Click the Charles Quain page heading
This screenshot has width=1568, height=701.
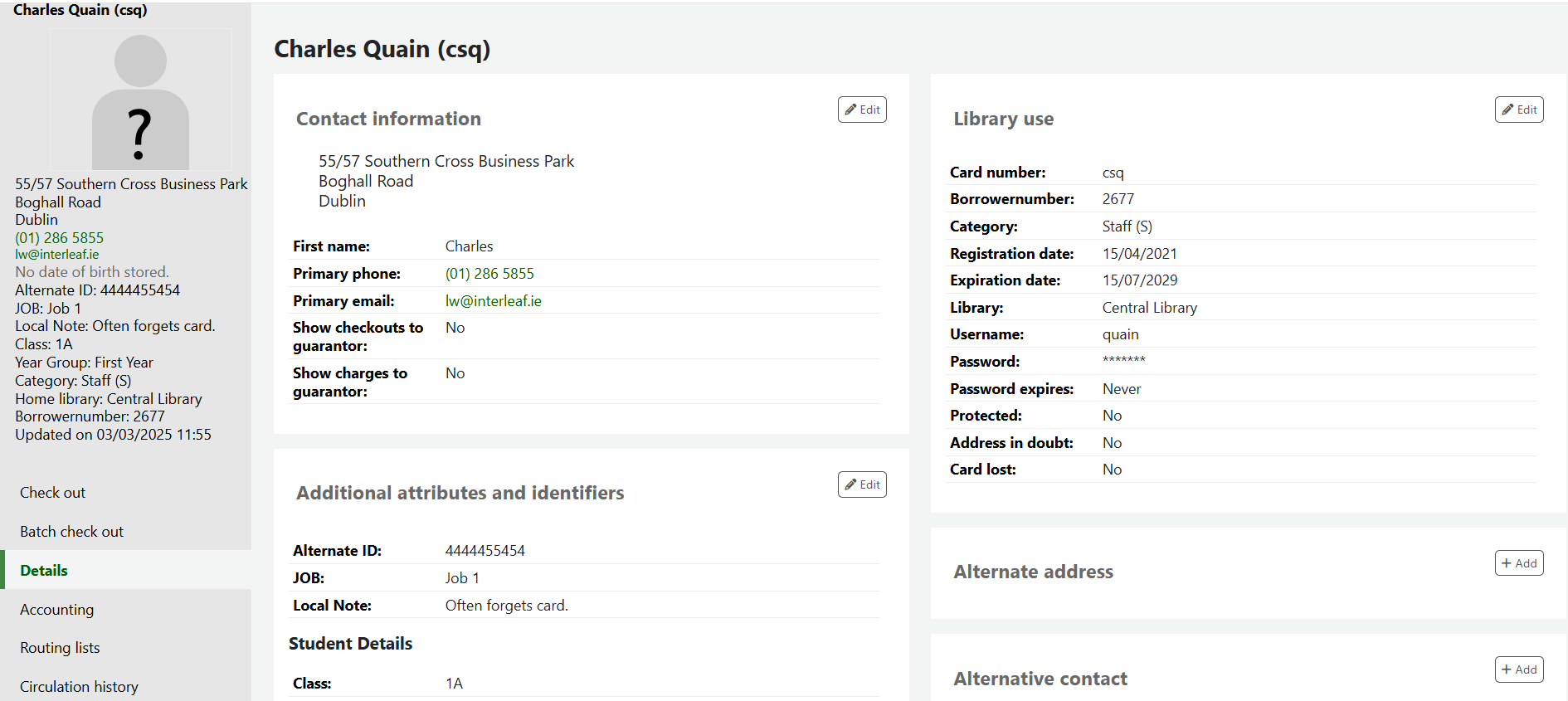382,50
